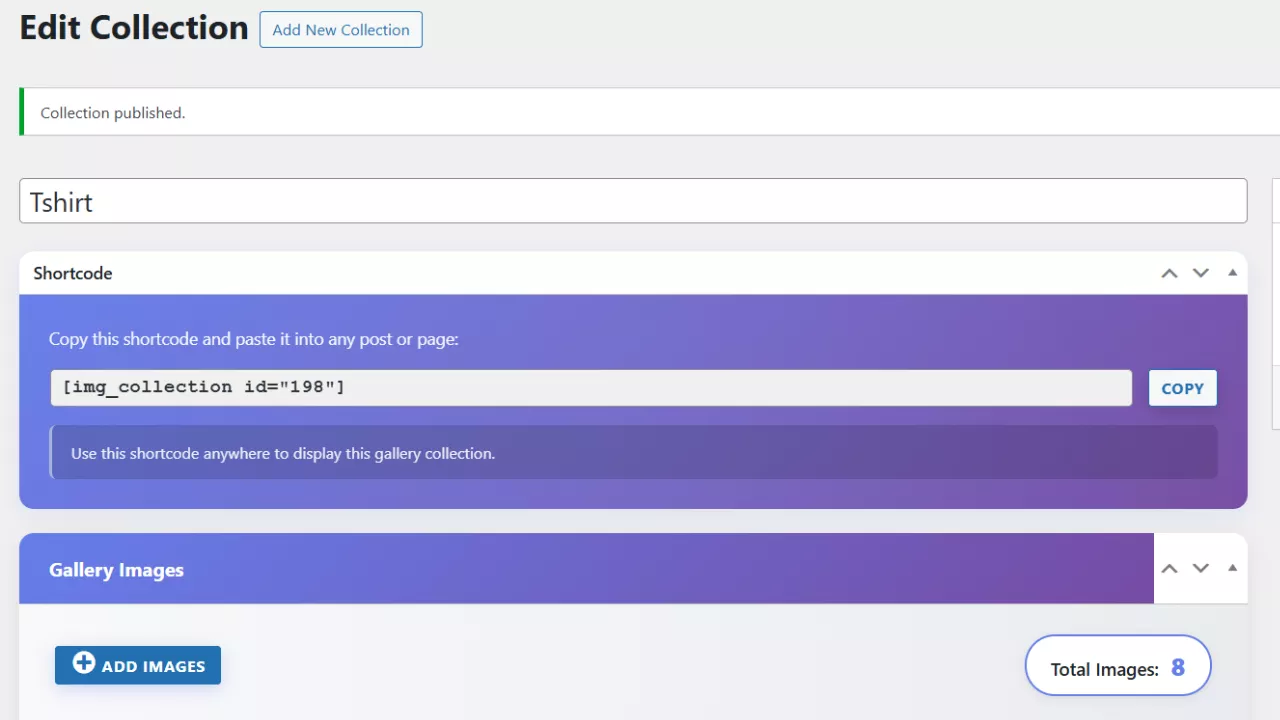The height and width of the screenshot is (720, 1280).
Task: Click the Gallery Images panel heading
Action: pos(116,570)
